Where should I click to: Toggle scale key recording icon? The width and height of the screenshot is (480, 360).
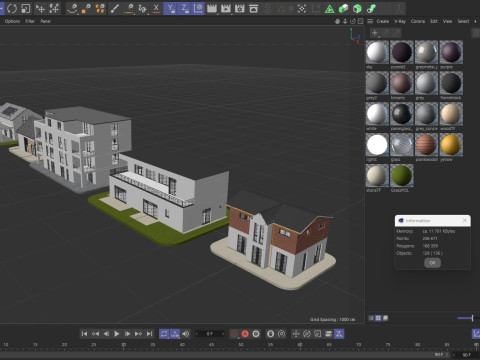pyautogui.click(x=318, y=334)
